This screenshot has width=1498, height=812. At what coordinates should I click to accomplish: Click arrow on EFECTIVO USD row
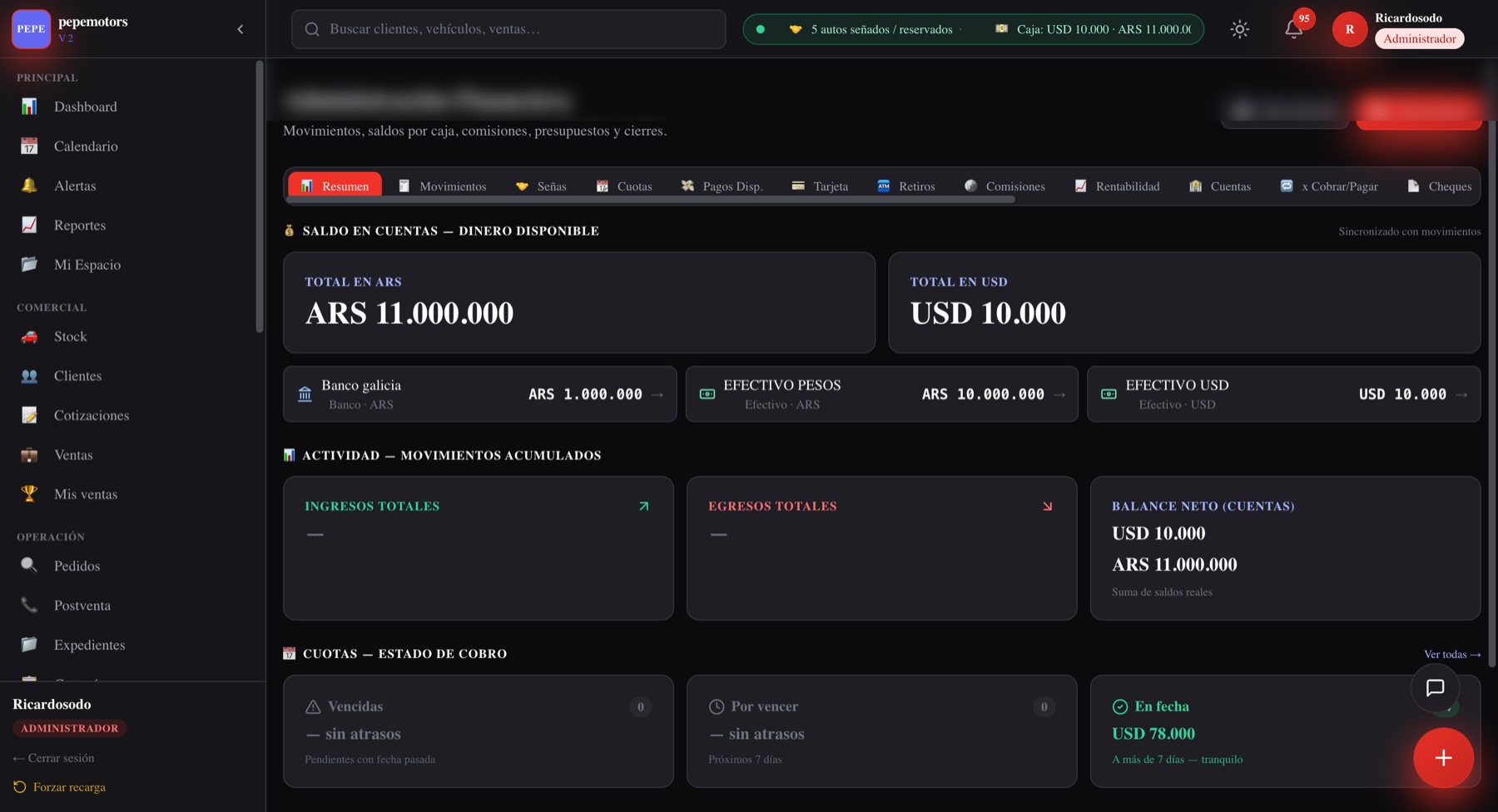coord(1462,394)
